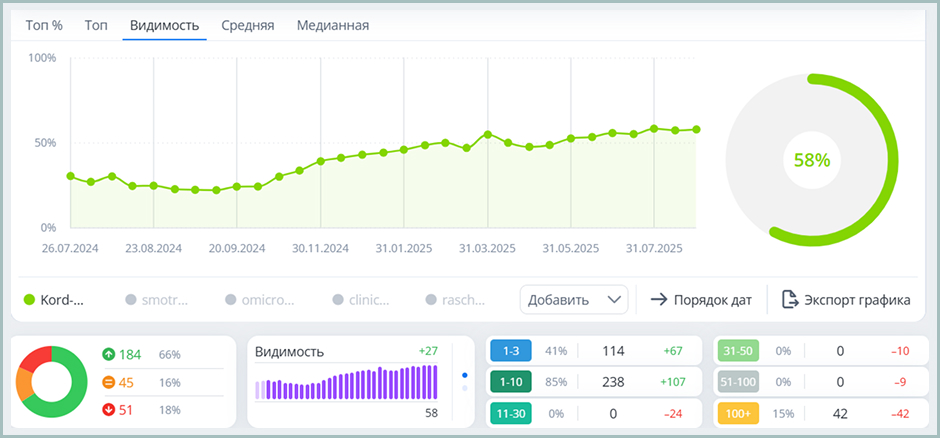Show the omicro... competitor line
The width and height of the screenshot is (940, 439).
click(x=260, y=300)
